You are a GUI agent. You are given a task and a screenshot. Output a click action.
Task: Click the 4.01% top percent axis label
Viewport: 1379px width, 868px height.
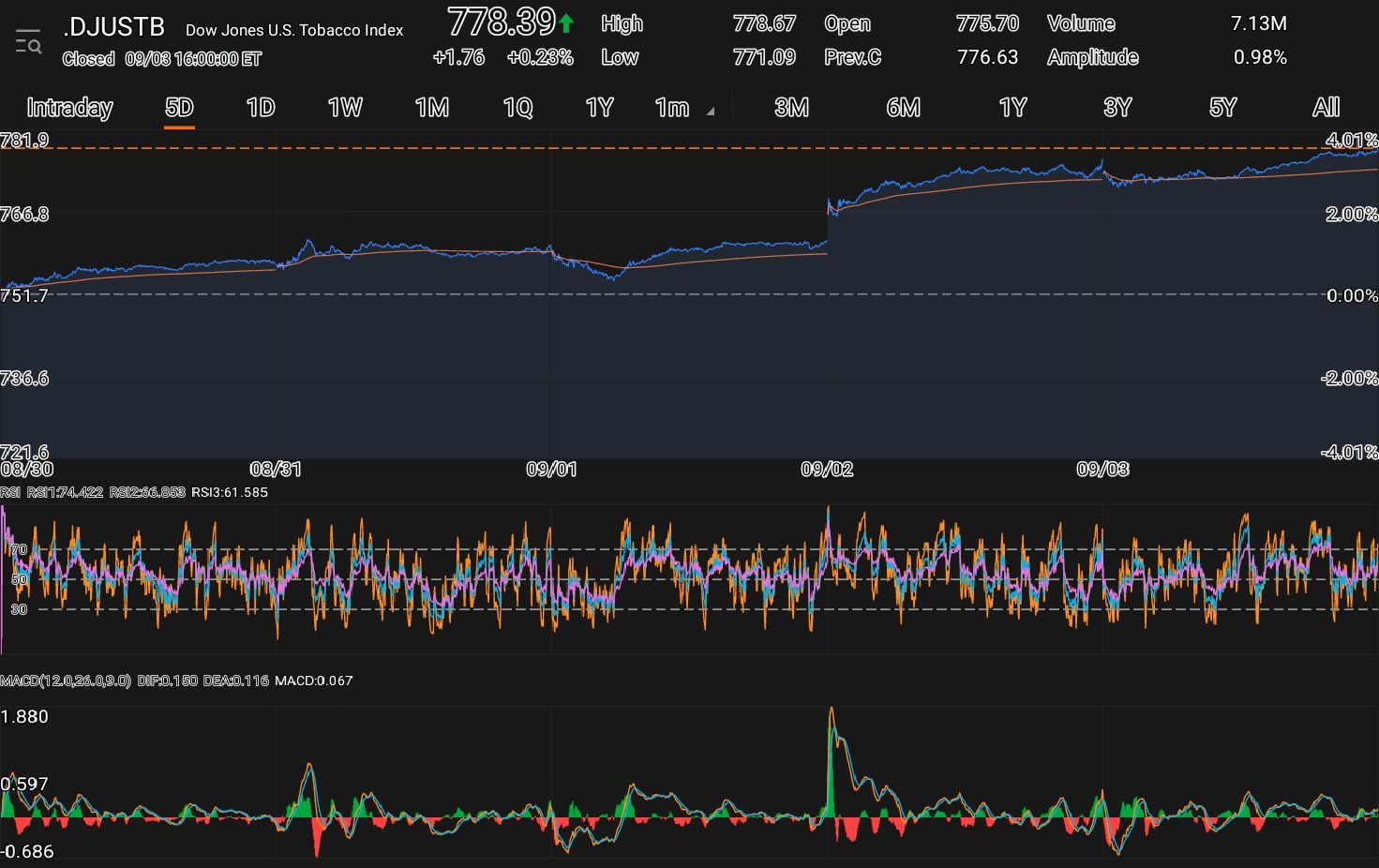point(1352,141)
